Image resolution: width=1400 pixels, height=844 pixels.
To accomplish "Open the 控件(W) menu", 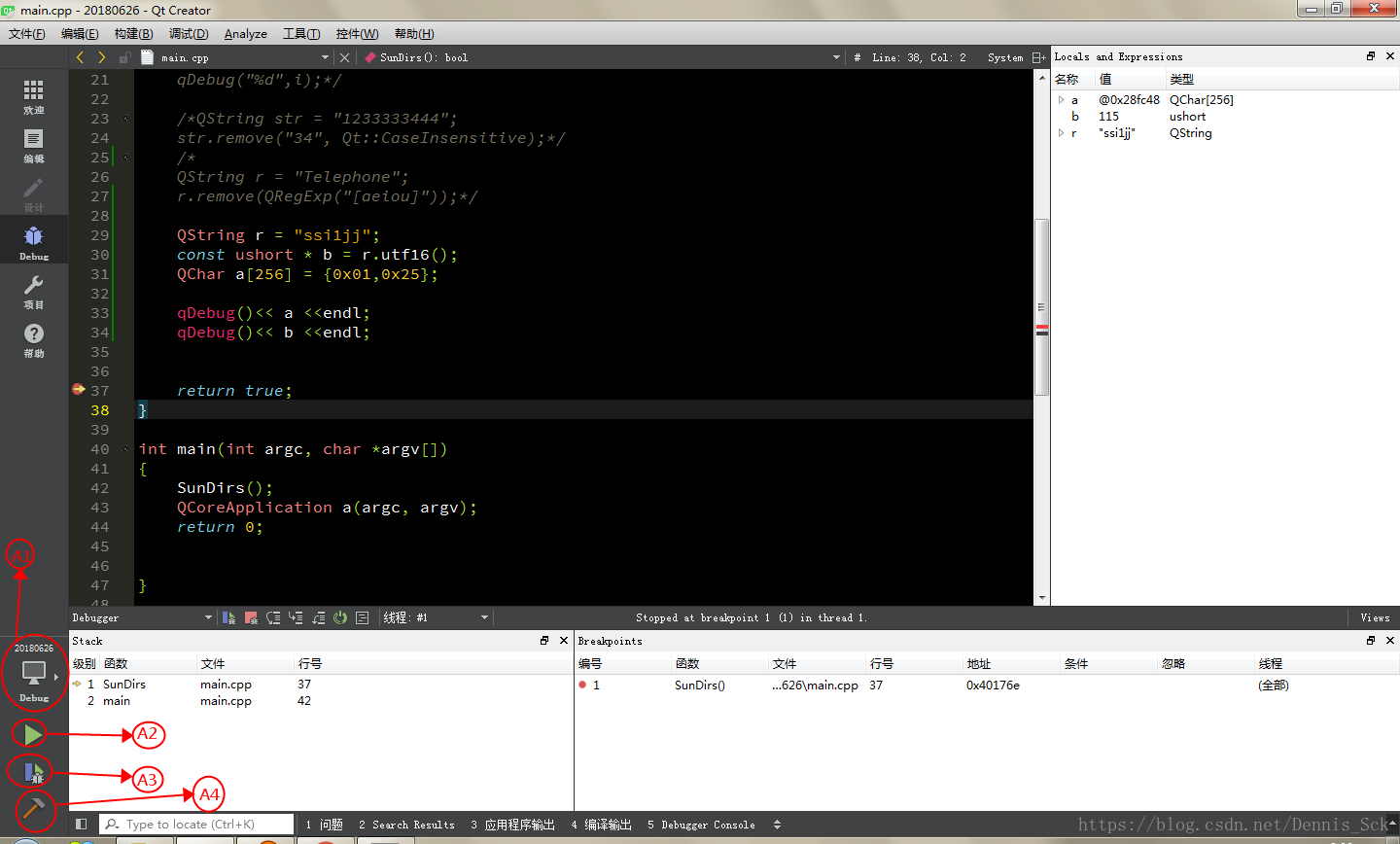I will click(x=358, y=33).
